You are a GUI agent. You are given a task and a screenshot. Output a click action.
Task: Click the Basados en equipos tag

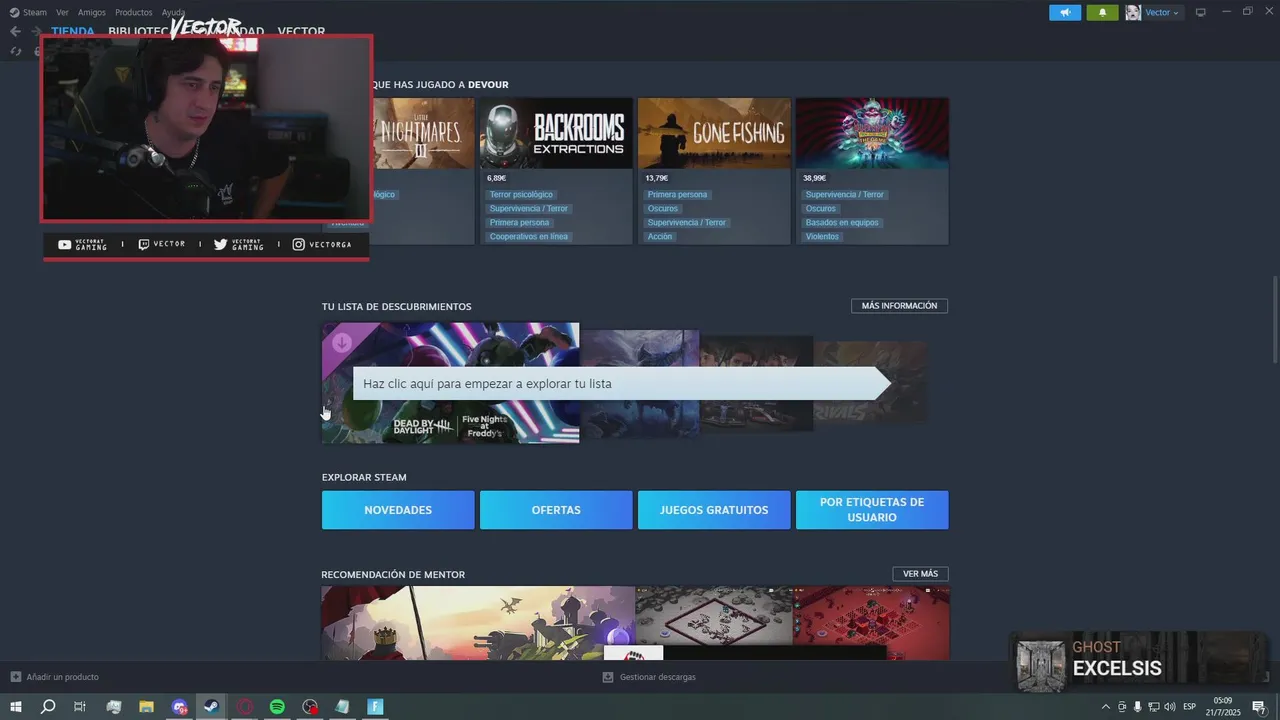[x=842, y=223]
